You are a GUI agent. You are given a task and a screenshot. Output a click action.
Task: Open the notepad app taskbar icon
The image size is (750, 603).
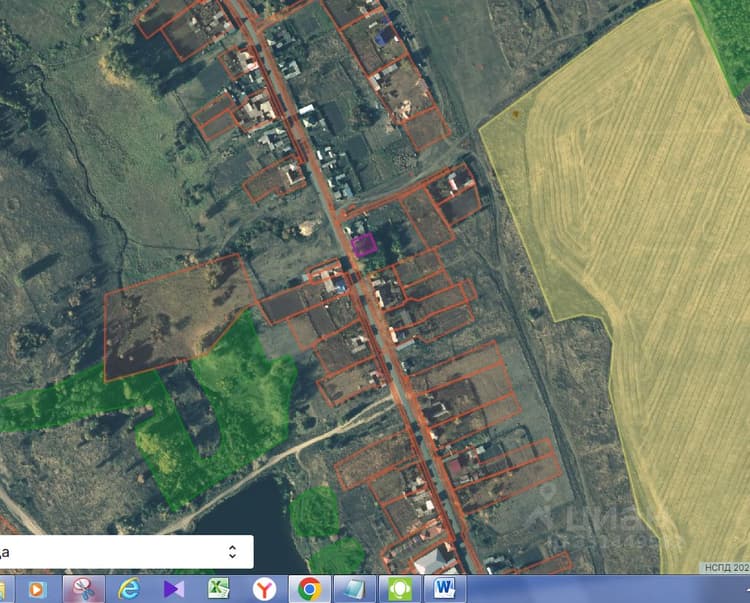pyautogui.click(x=354, y=589)
